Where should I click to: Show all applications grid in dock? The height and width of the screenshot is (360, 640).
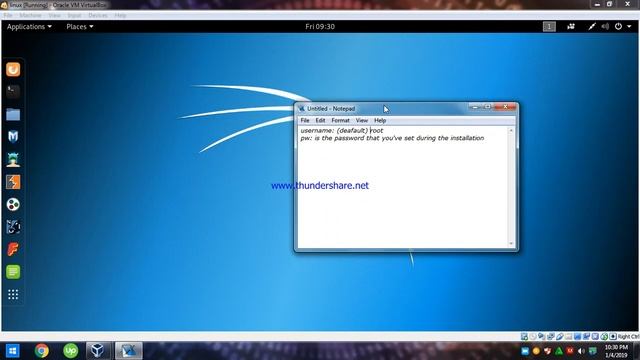tap(13, 294)
